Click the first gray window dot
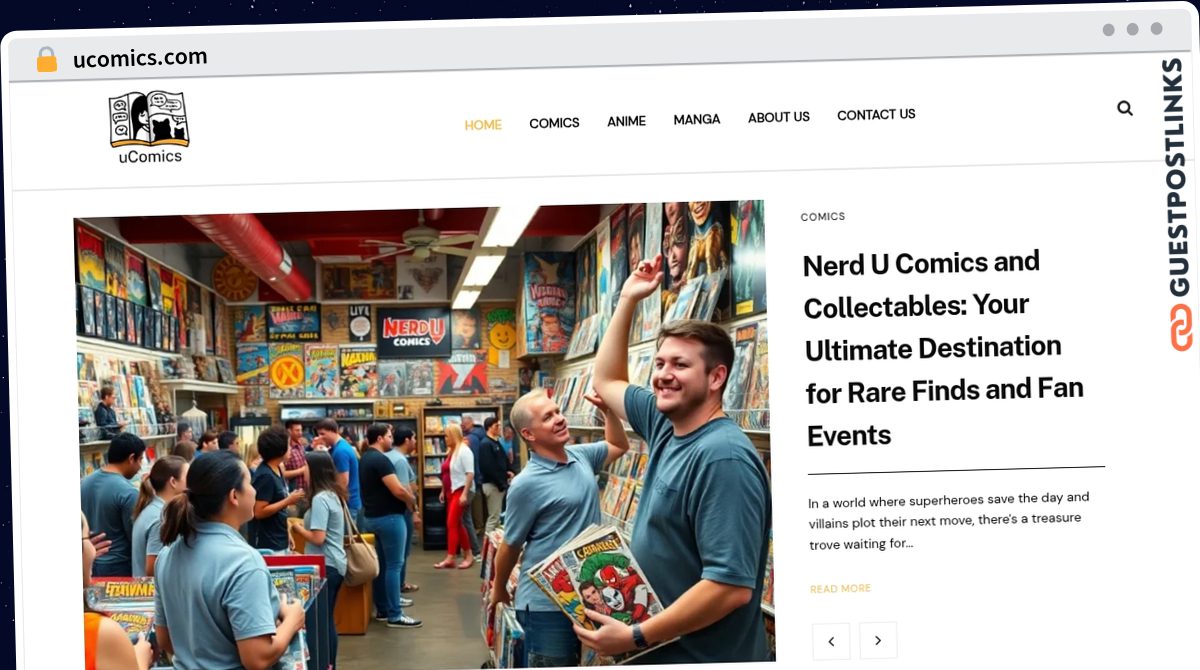 tap(1109, 30)
